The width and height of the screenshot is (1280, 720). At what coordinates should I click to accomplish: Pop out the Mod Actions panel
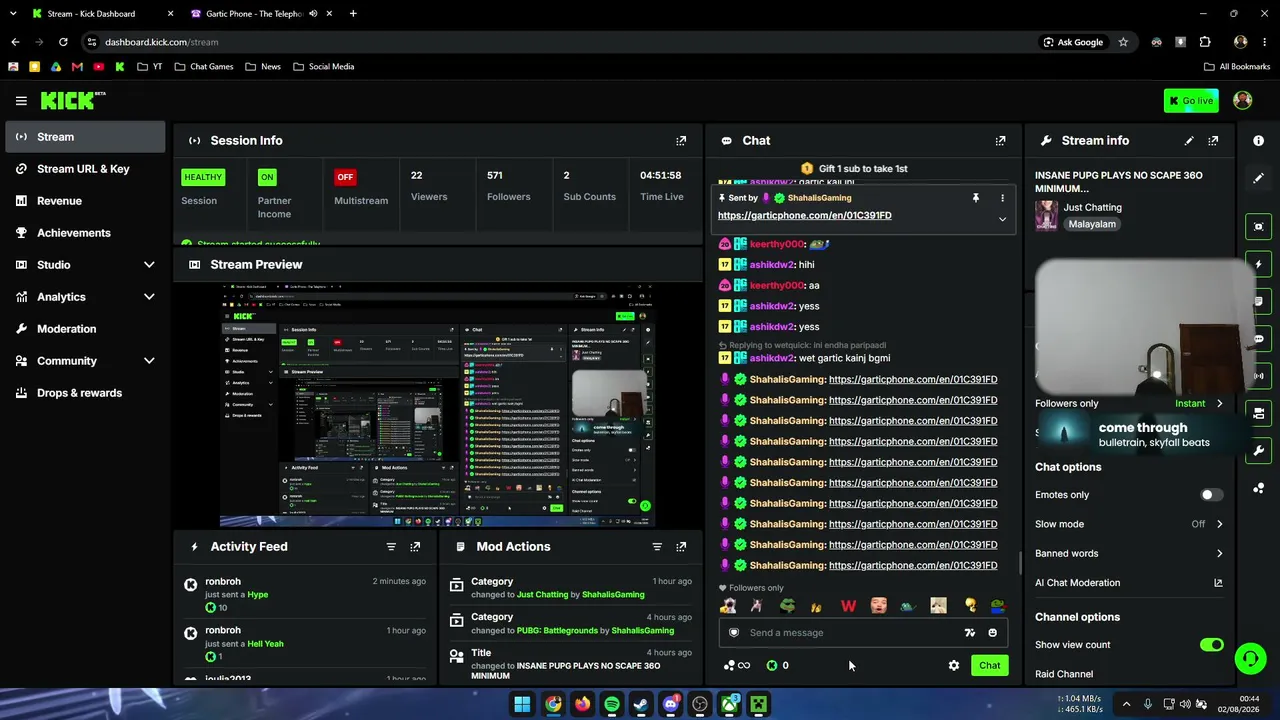click(681, 547)
